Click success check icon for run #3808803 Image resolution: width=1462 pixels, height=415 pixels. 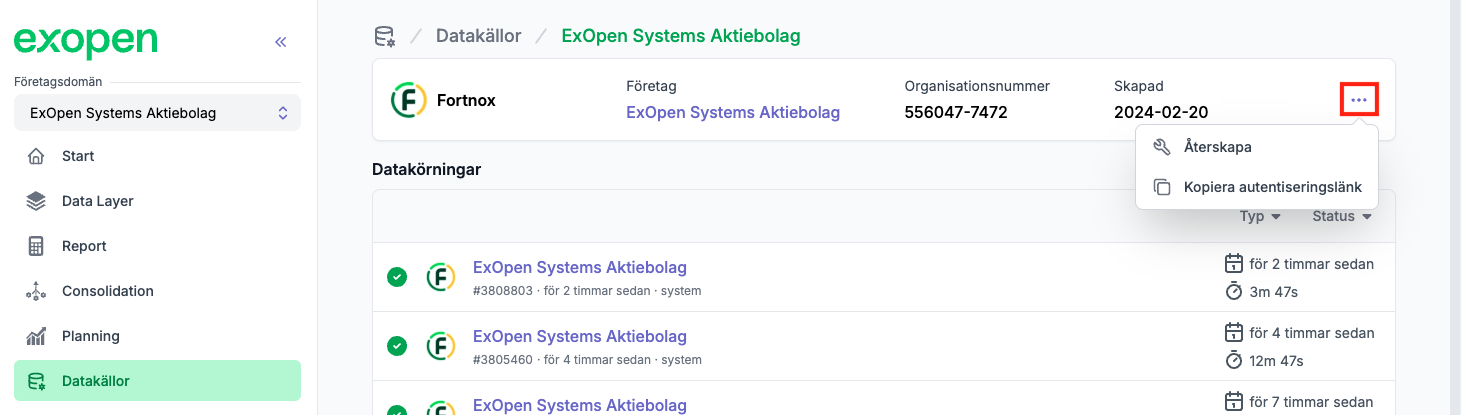[x=397, y=277]
